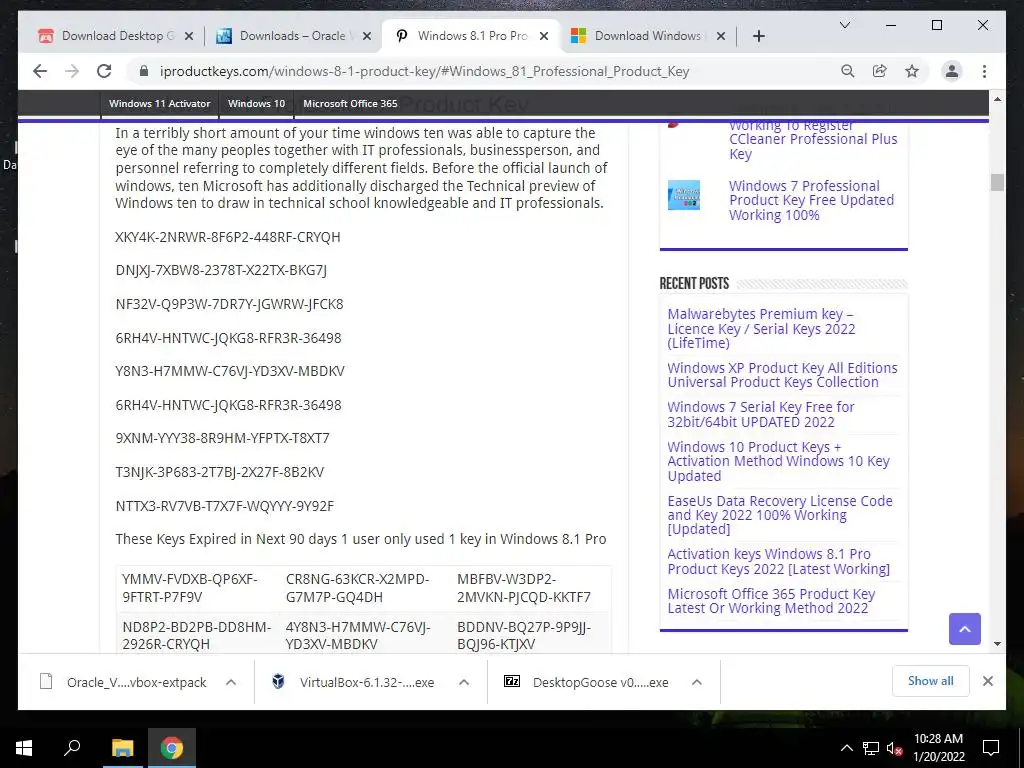Close the downloads bar
This screenshot has height=768, width=1024.
(987, 681)
